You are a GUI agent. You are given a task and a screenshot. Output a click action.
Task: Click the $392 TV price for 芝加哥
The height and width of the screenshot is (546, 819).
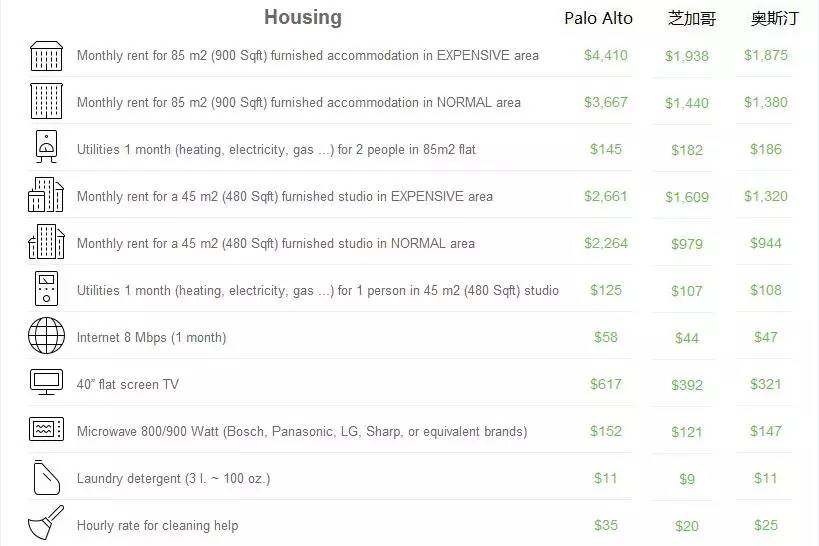tap(687, 385)
